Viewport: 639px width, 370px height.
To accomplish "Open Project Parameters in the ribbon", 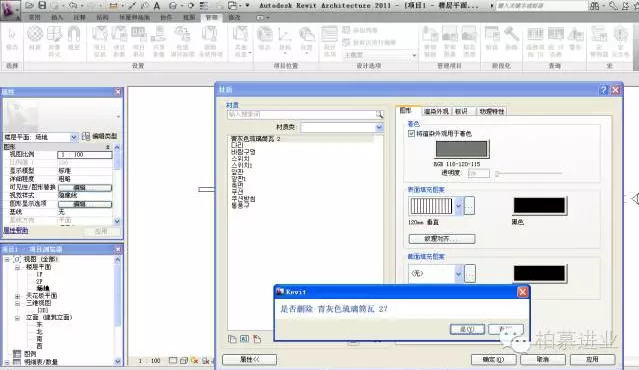I will (x=119, y=41).
